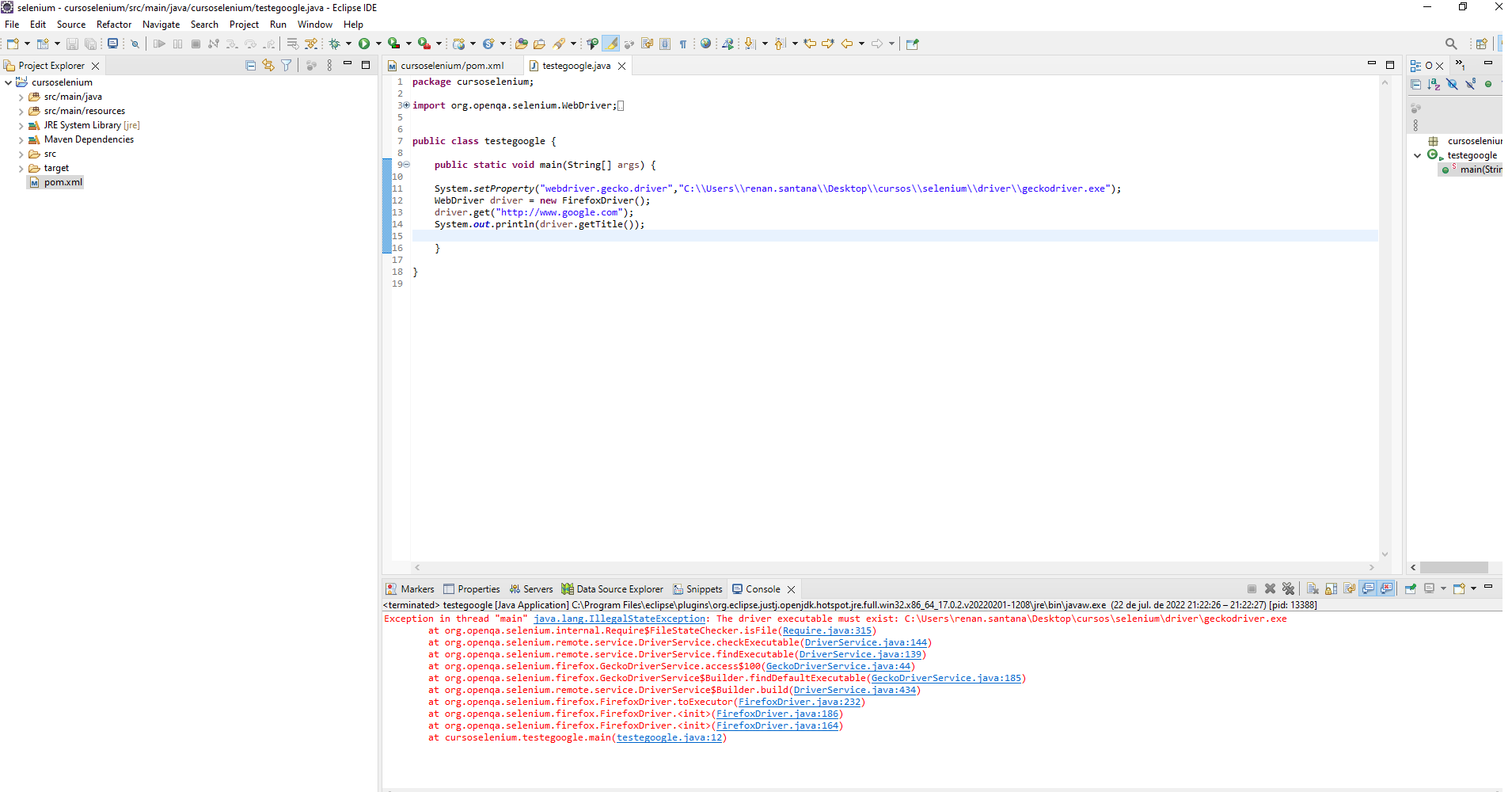Click the green Run button in toolbar
The image size is (1512, 792).
364,44
